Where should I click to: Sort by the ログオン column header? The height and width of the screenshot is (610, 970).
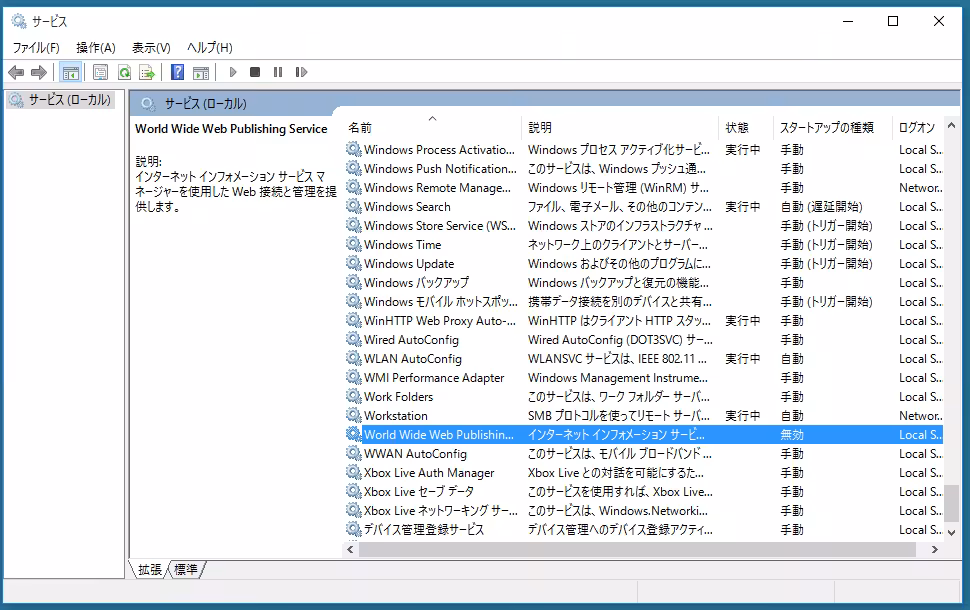pyautogui.click(x=919, y=127)
